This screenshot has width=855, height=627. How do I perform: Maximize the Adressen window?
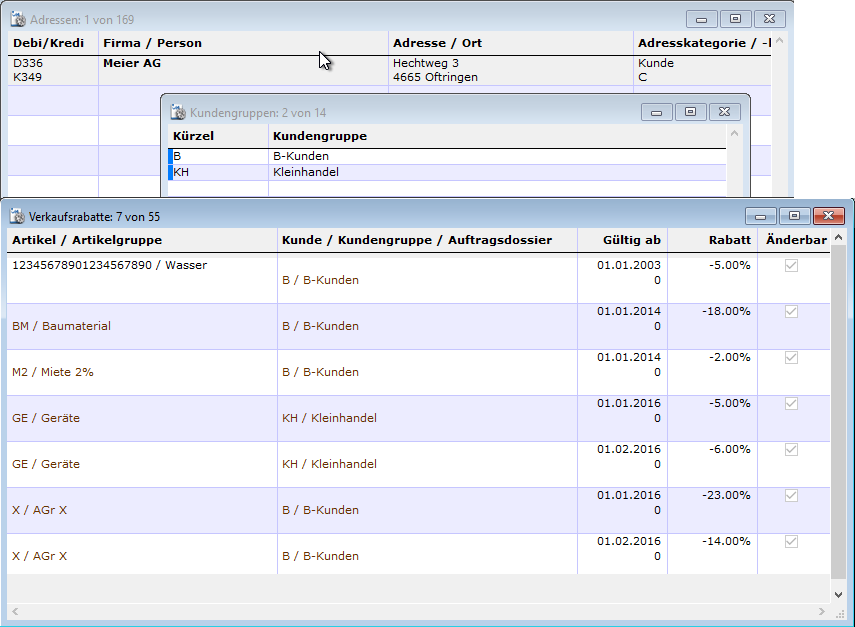pos(735,19)
